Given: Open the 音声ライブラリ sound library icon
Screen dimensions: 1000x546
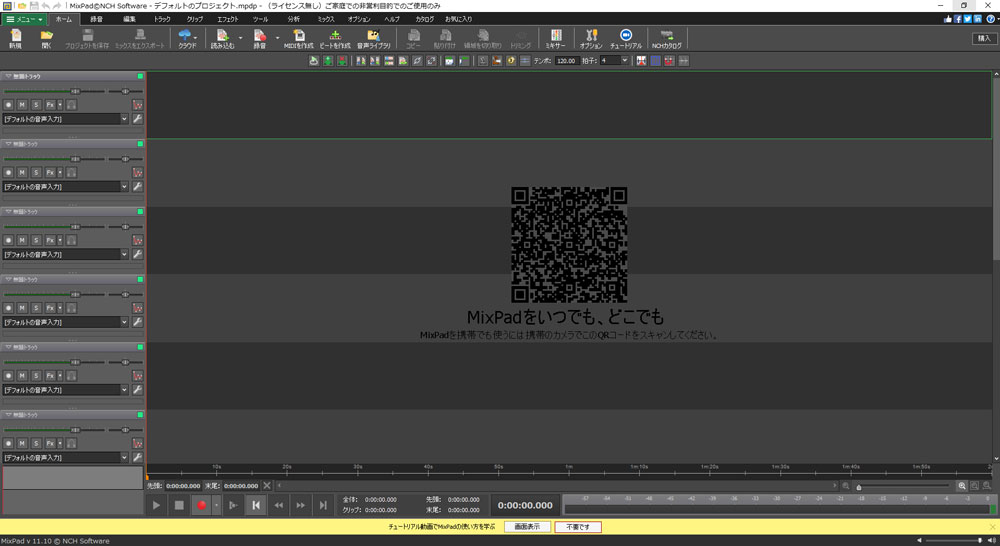Looking at the screenshot, I should pos(374,38).
